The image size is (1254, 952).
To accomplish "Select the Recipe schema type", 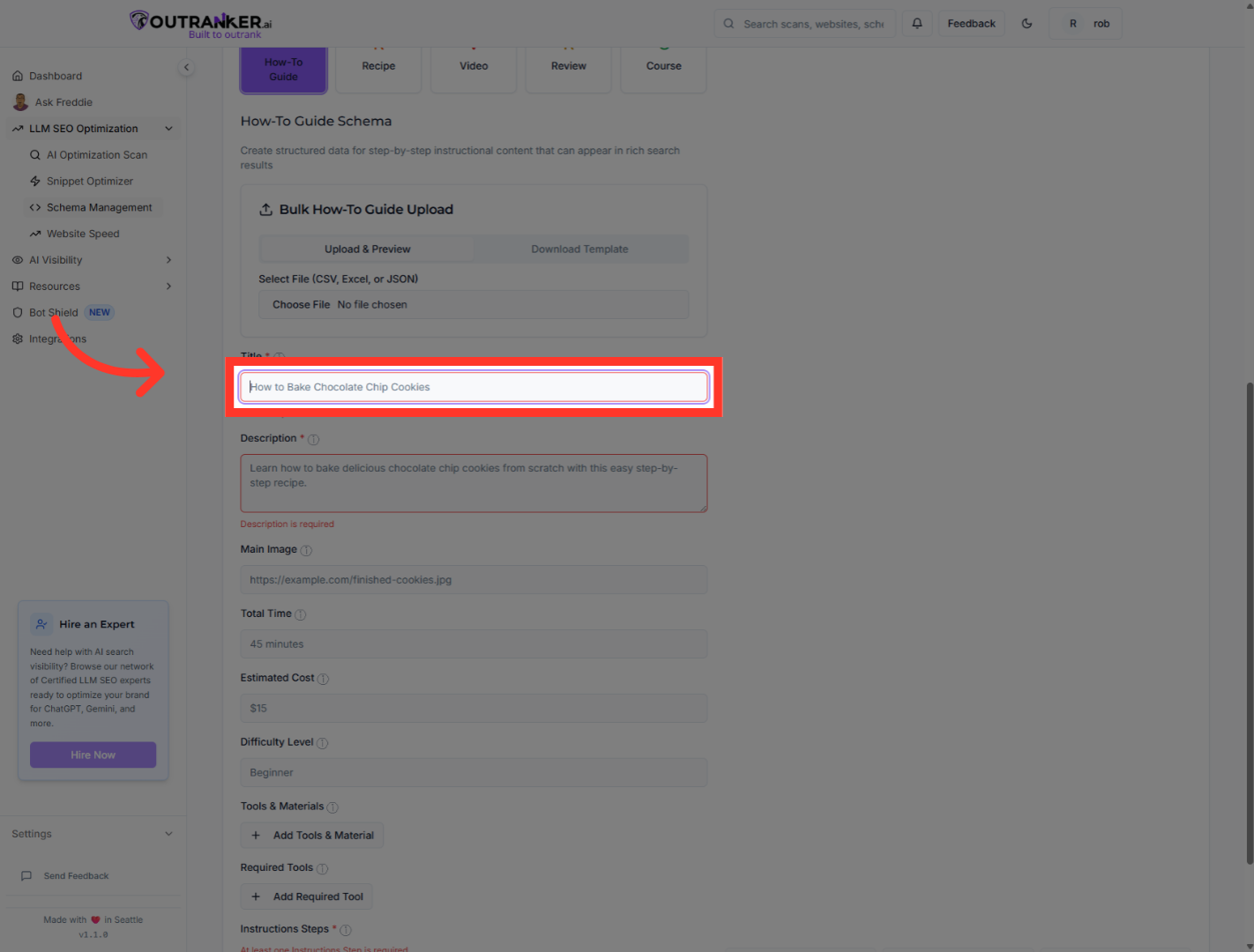I will click(379, 70).
